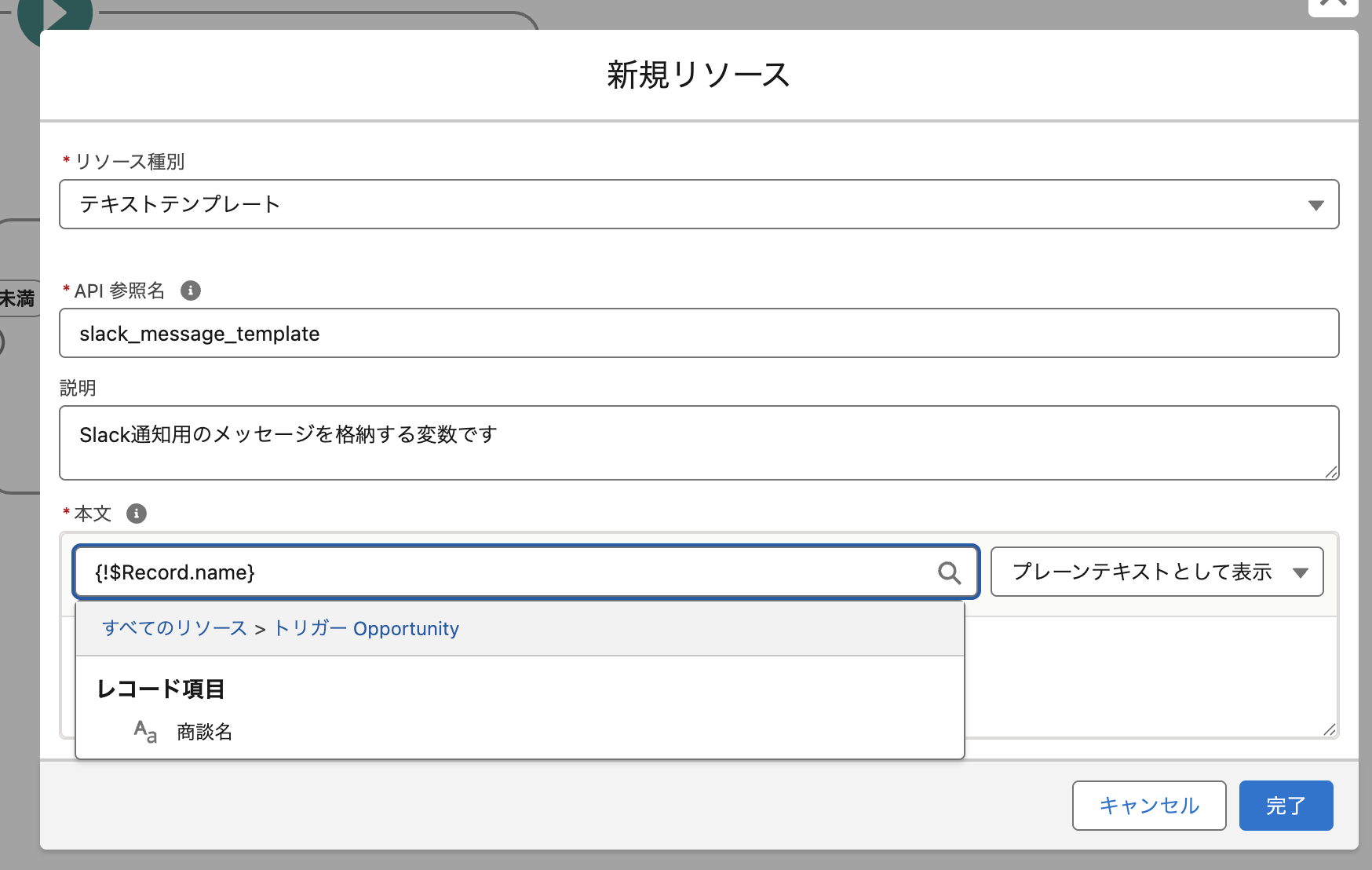Select 商談名 under レコード項目

tap(204, 732)
